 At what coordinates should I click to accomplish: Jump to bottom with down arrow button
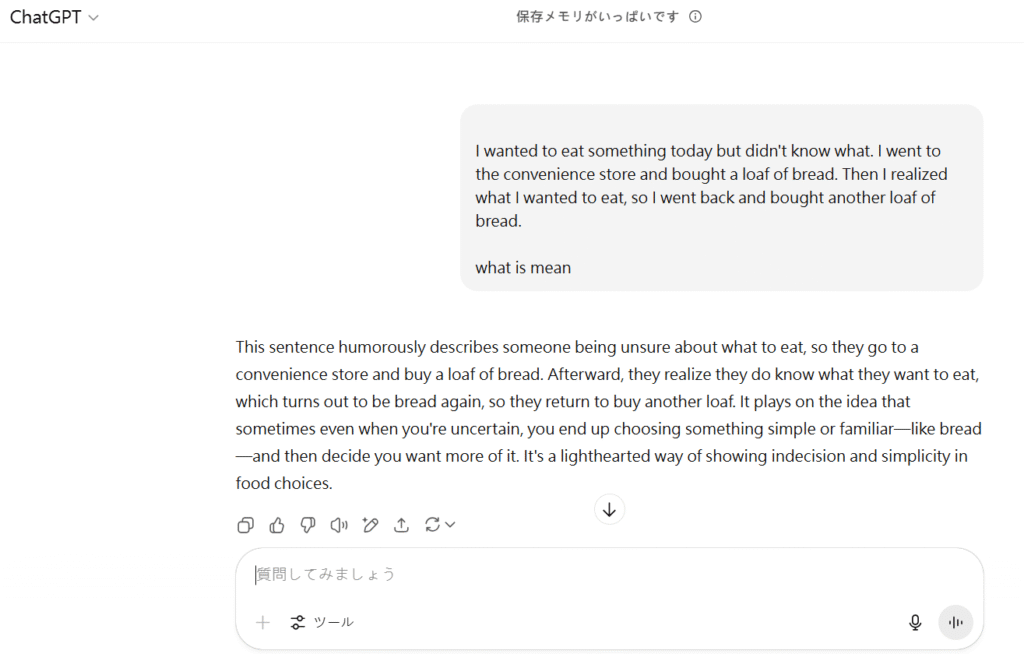coord(609,510)
